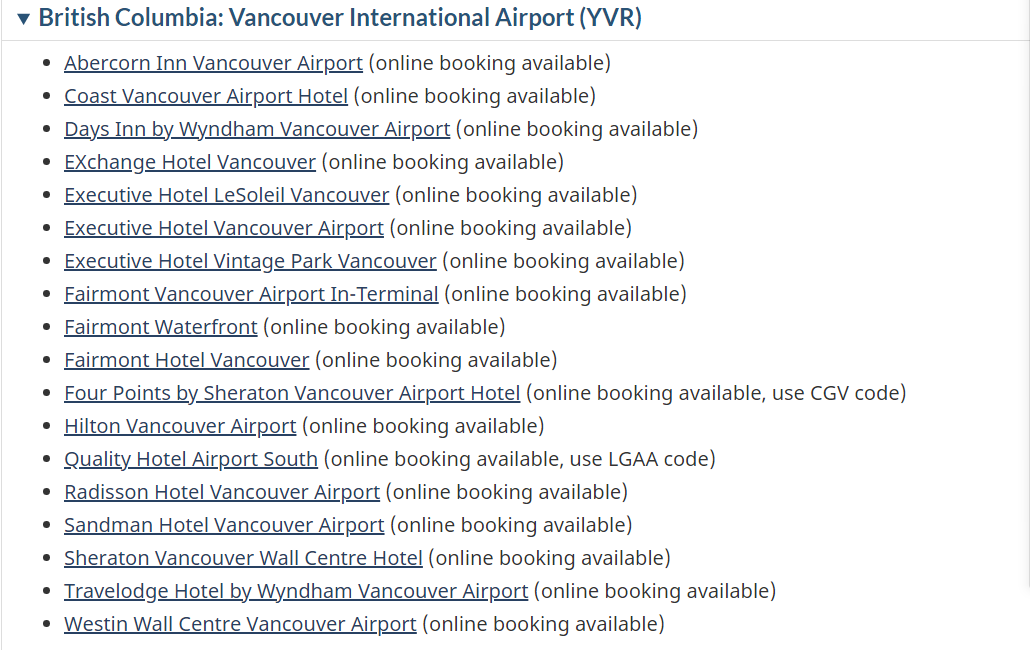Visit Sheraton Vancouver Wall Centre Hotel
This screenshot has height=650, width=1030.
point(243,557)
